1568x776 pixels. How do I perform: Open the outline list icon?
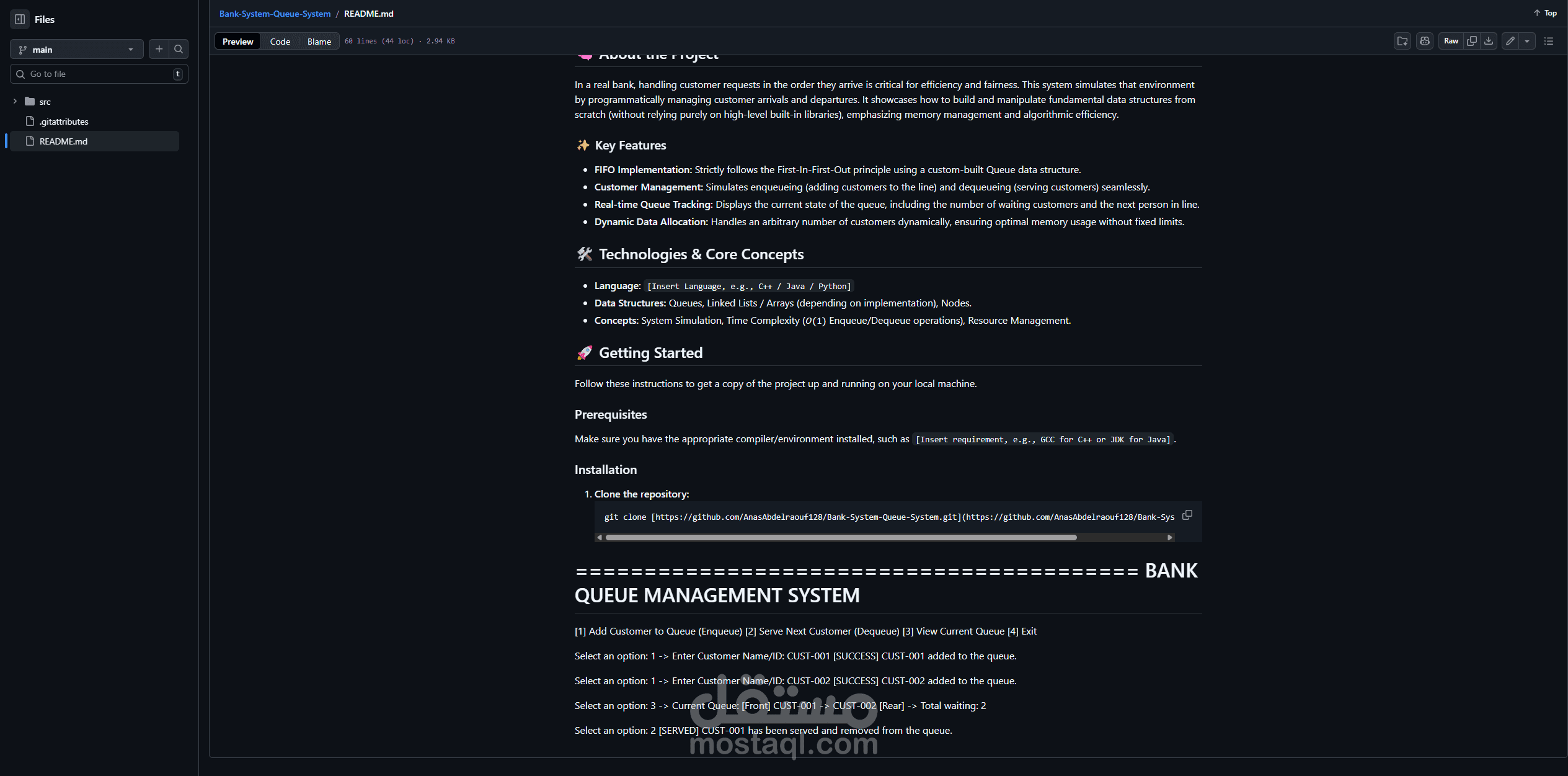(x=1549, y=42)
